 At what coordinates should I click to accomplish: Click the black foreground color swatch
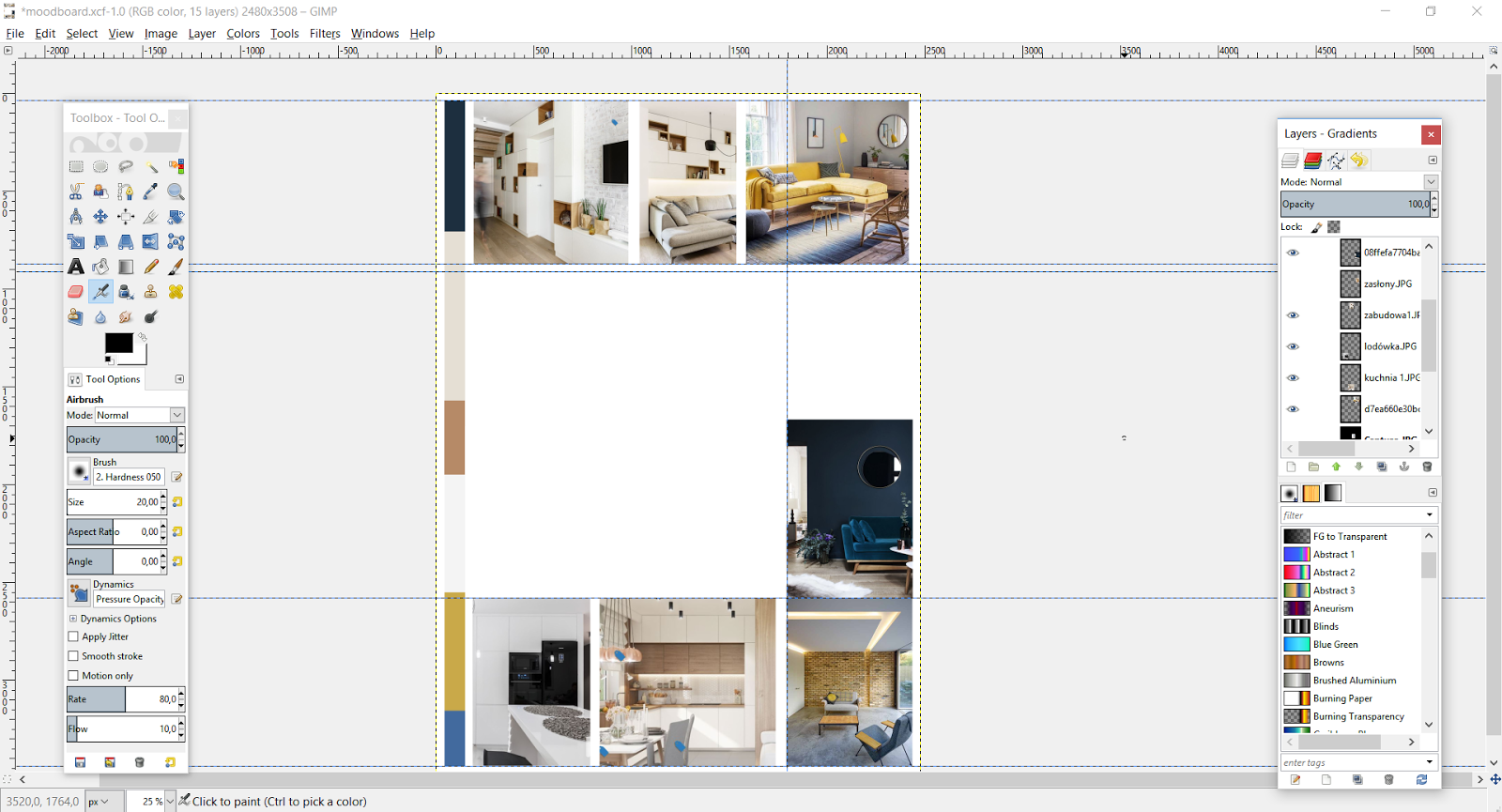(x=118, y=344)
